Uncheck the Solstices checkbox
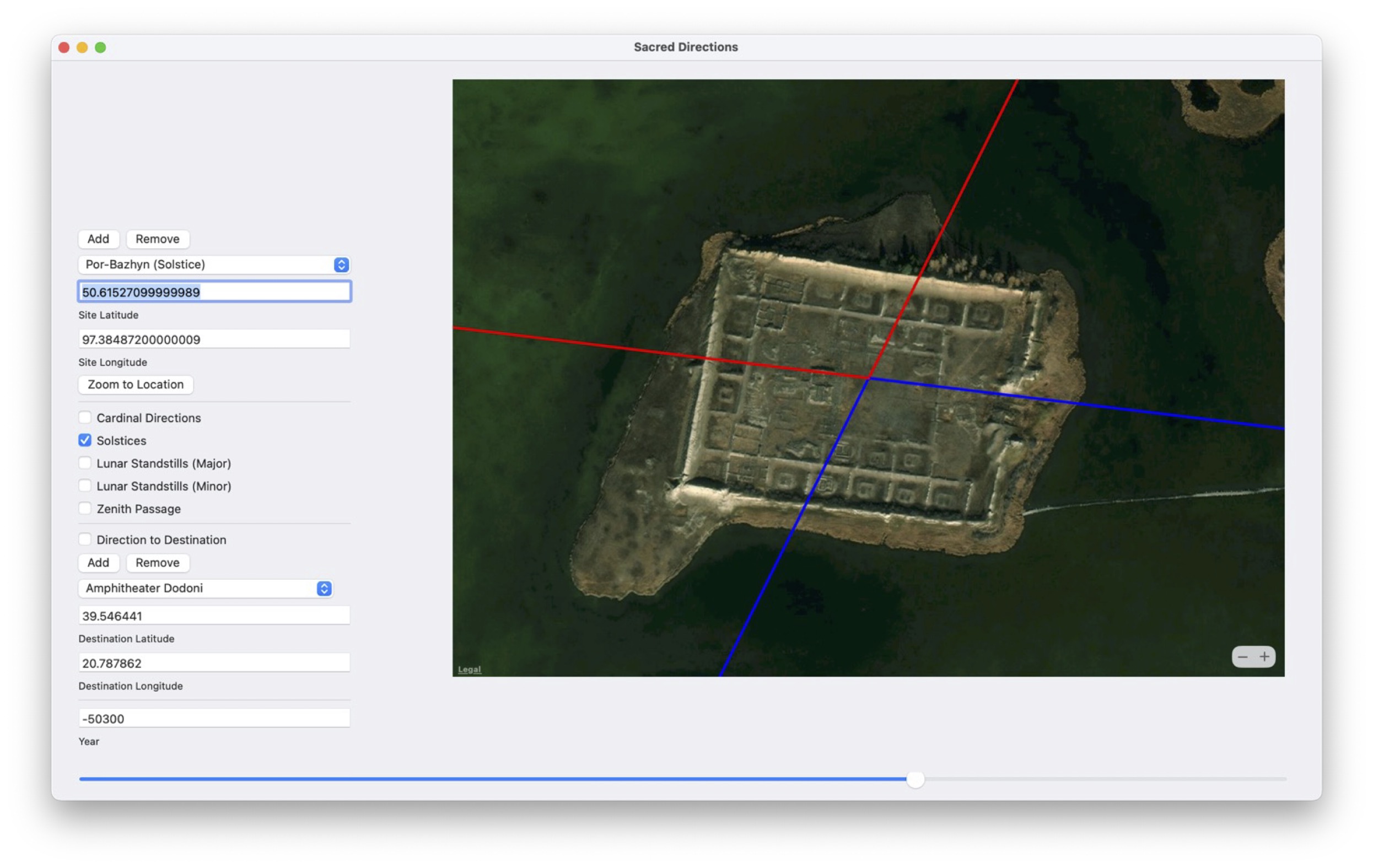 tap(85, 440)
